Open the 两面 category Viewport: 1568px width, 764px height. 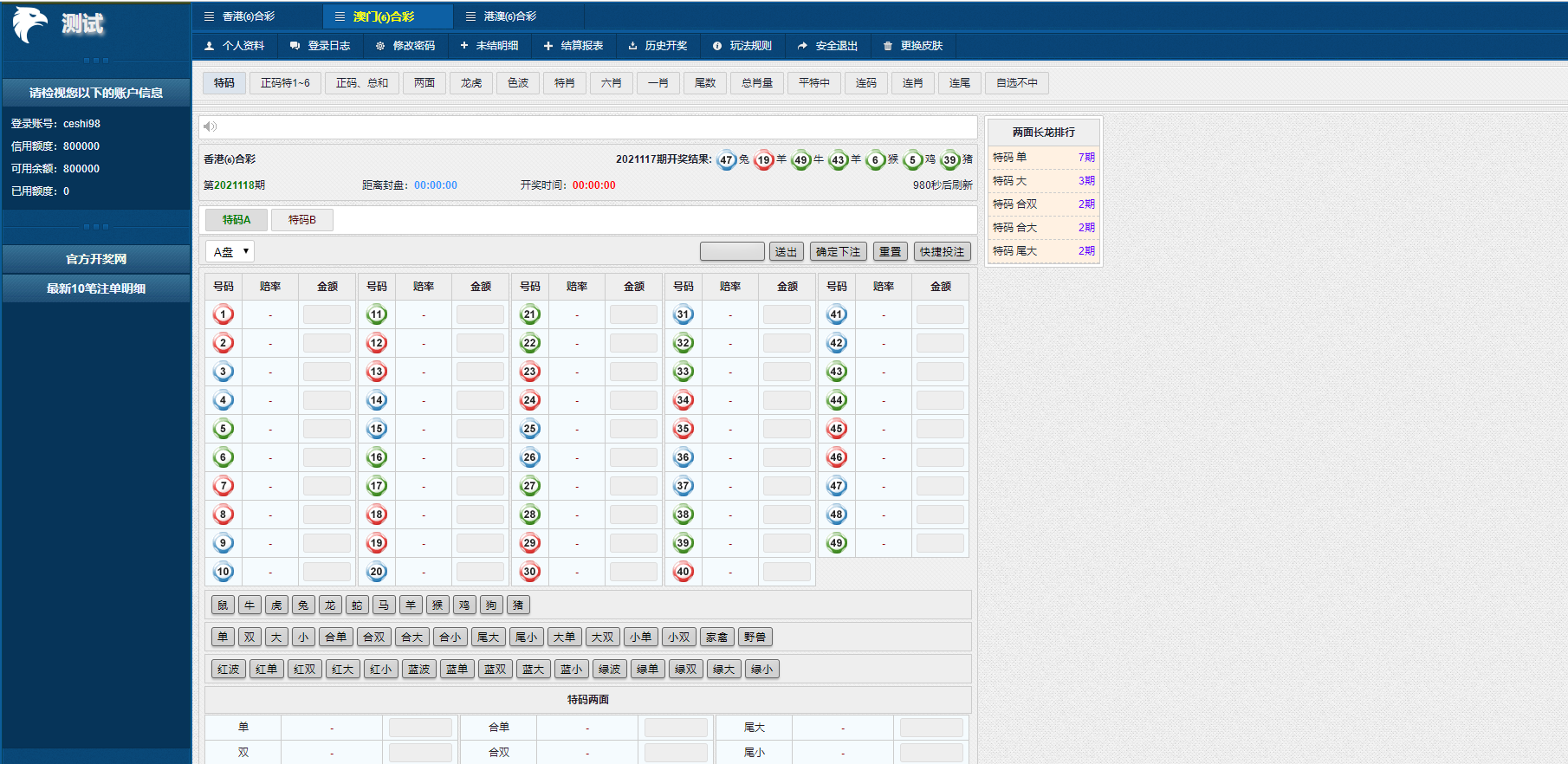point(424,83)
